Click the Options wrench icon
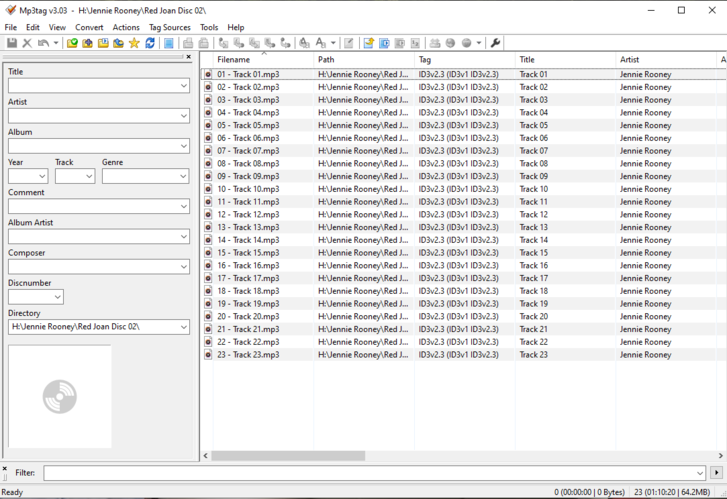The width and height of the screenshot is (727, 499). pyautogui.click(x=495, y=43)
